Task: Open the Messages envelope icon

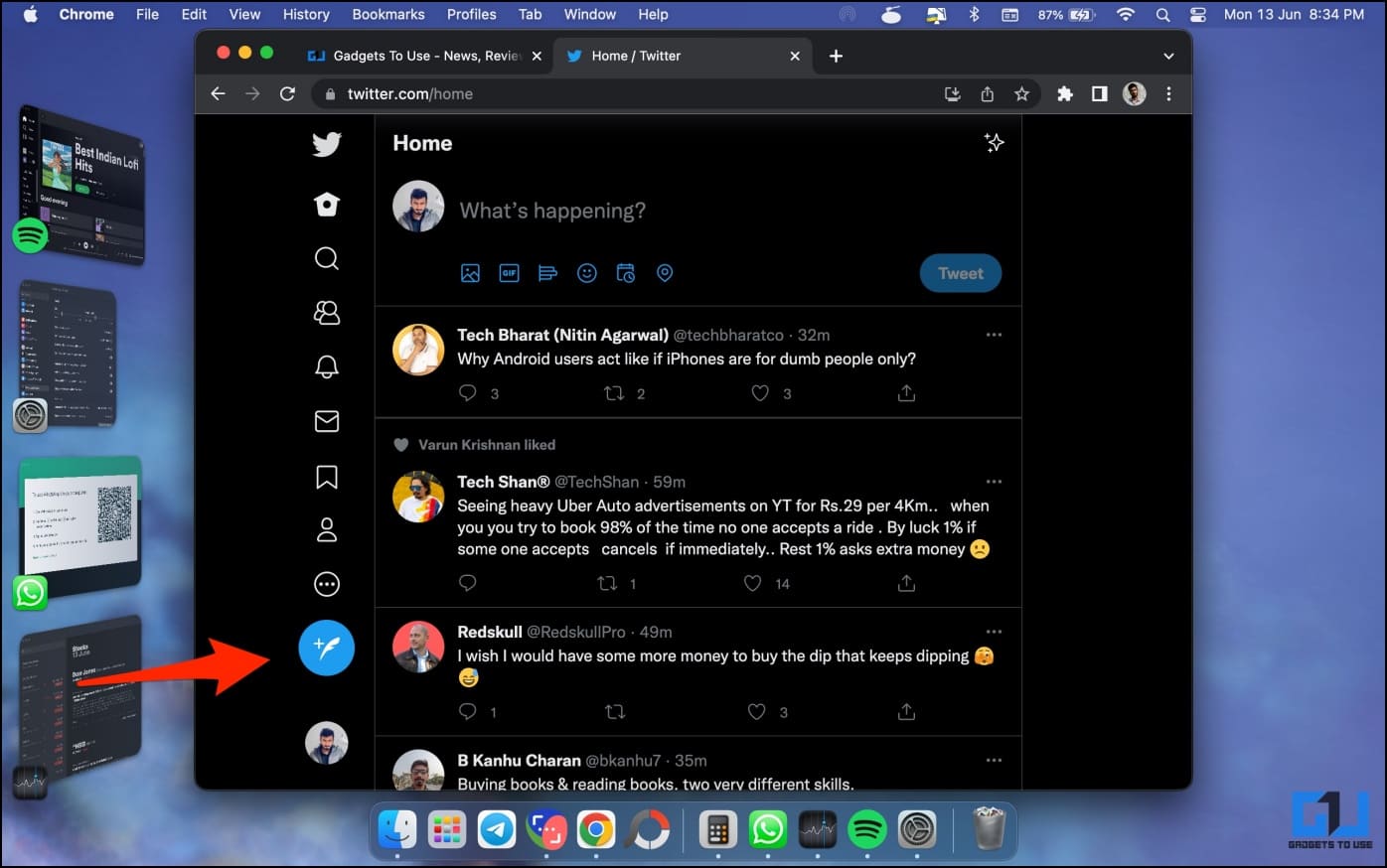Action: point(327,421)
